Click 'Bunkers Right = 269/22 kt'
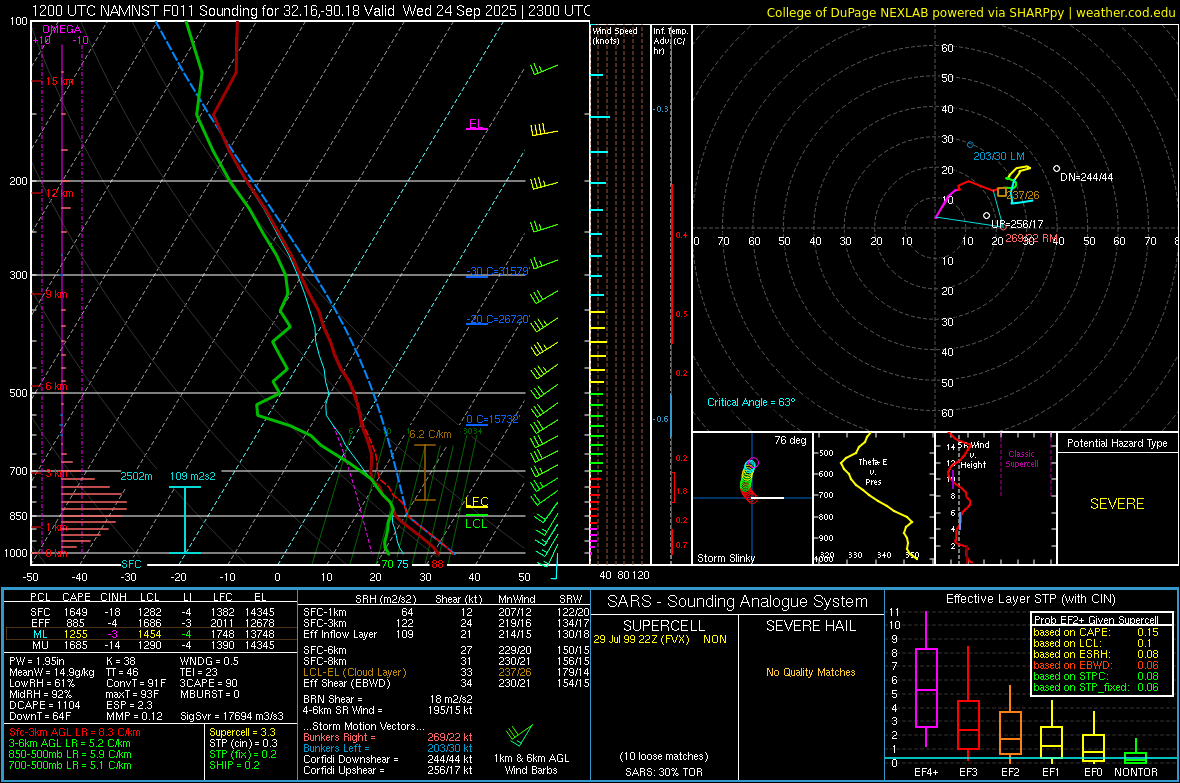Image resolution: width=1180 pixels, height=783 pixels. coord(388,738)
